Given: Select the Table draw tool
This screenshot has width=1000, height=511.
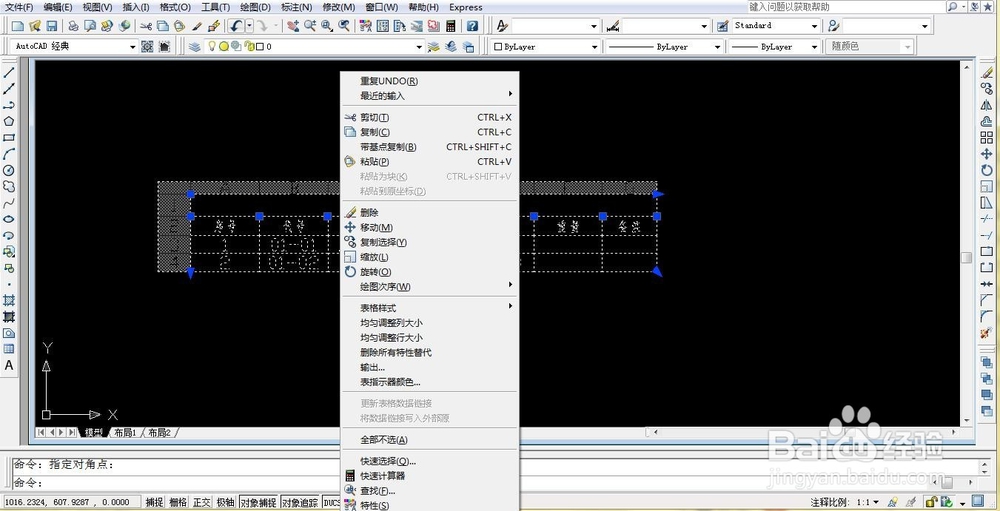Looking at the screenshot, I should 9,349.
